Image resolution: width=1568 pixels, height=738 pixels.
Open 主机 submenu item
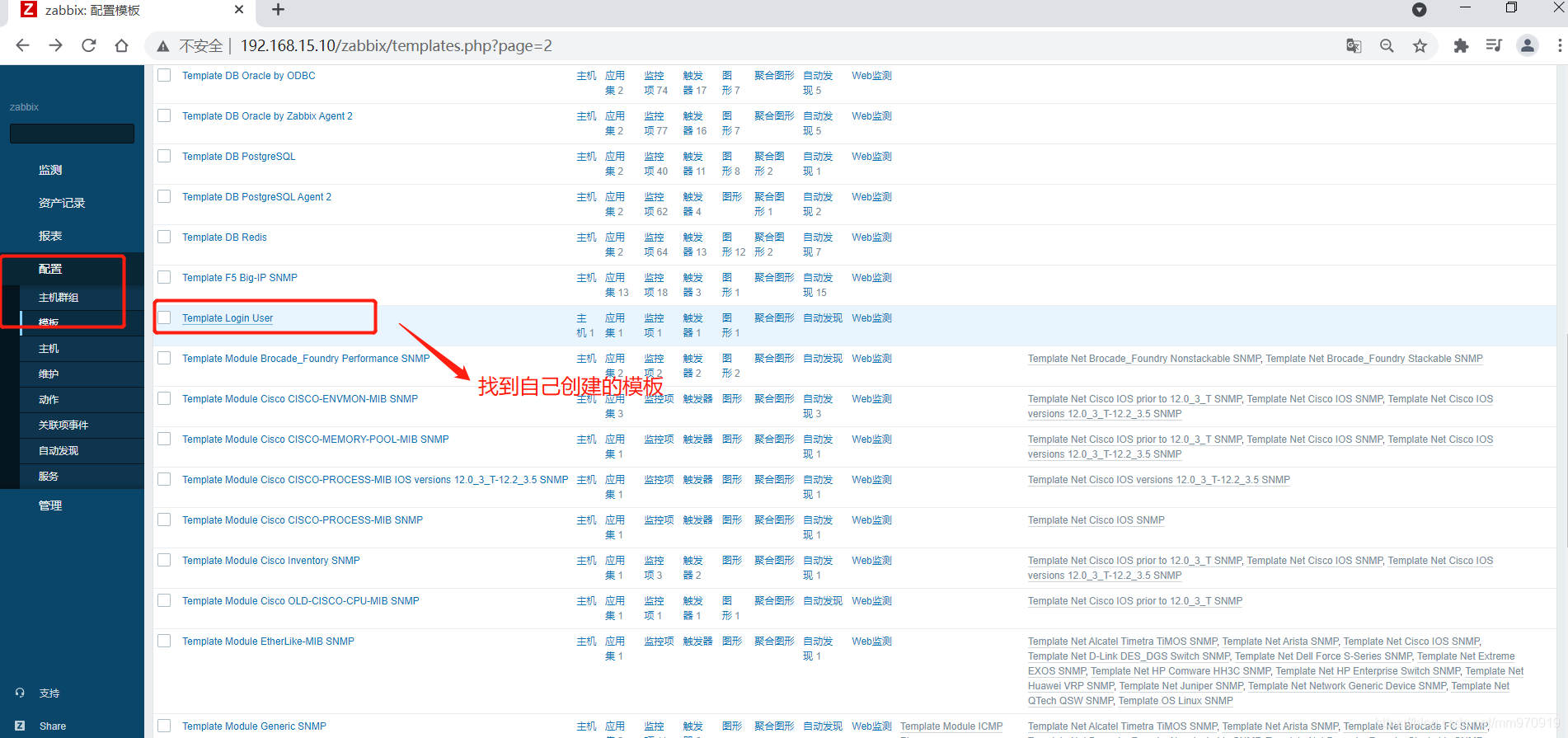point(49,349)
